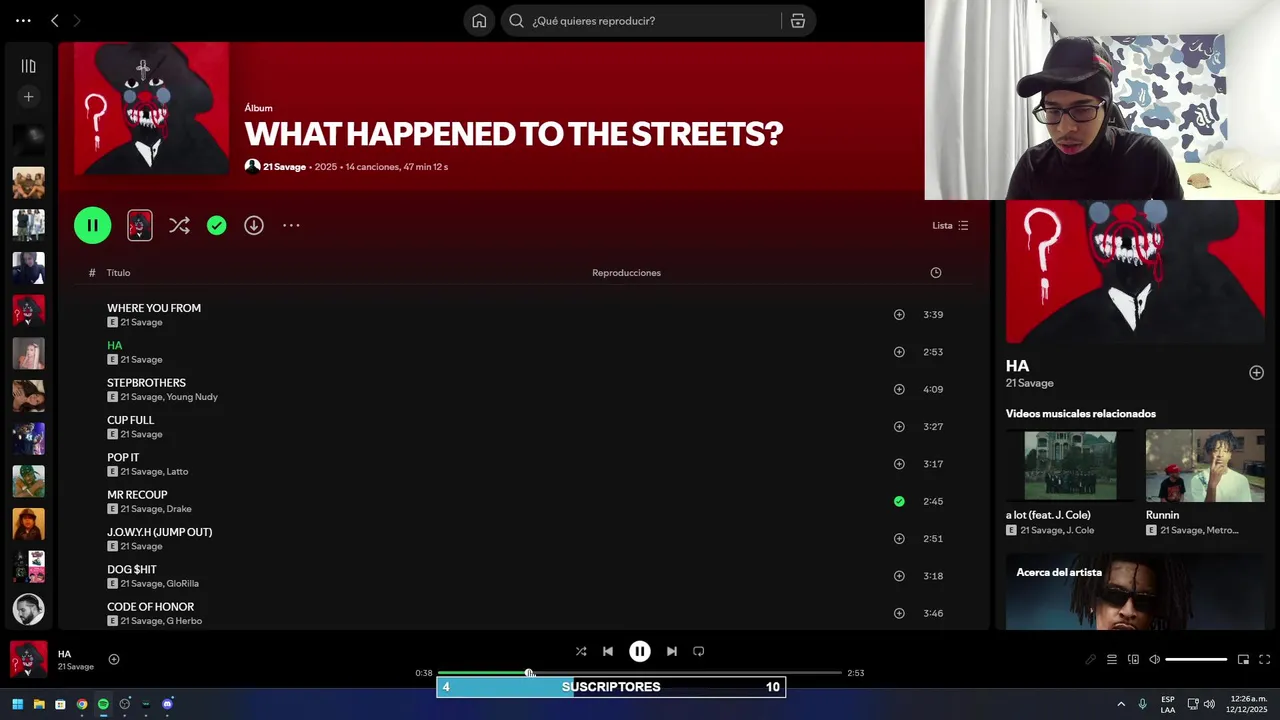Open the artist link GloRilla

[x=182, y=584]
